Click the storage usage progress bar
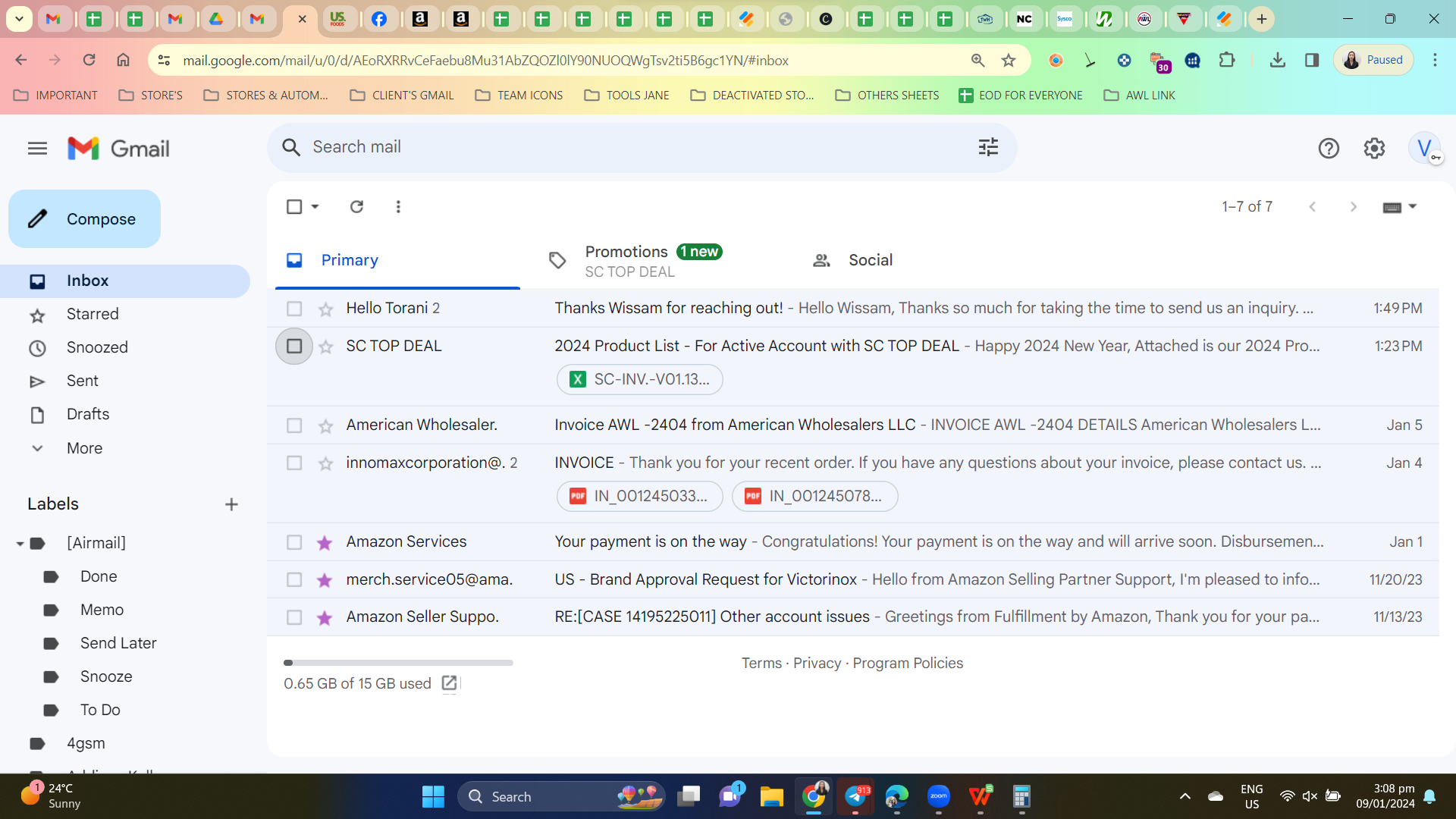 click(398, 663)
